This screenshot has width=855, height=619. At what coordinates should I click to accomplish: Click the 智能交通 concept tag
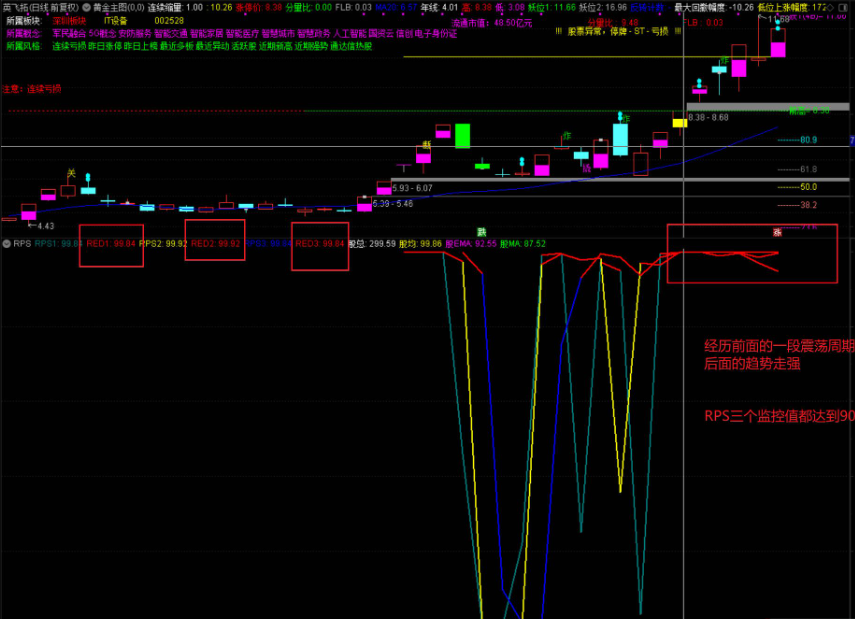(171, 34)
